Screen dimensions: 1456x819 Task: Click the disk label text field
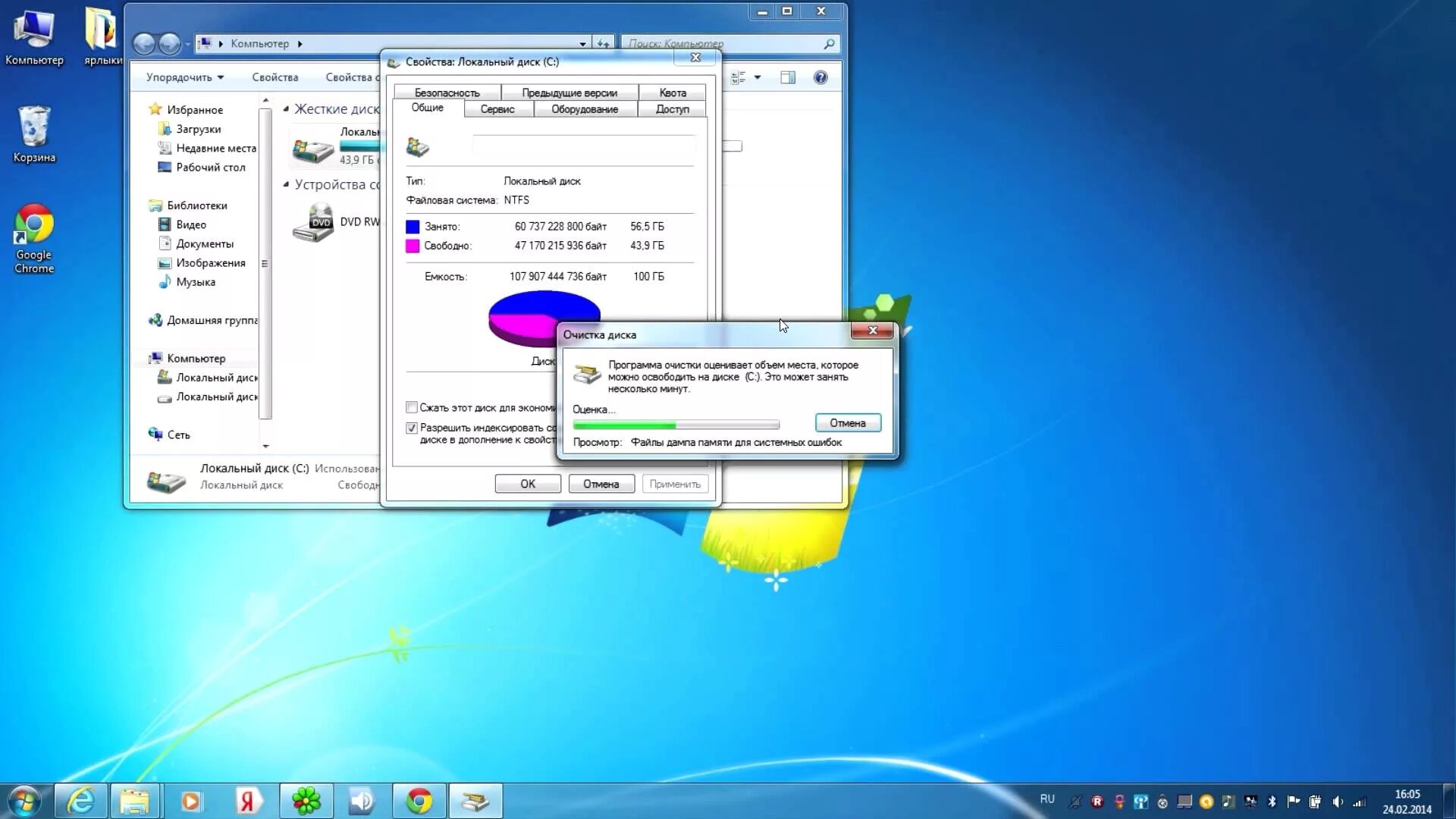(x=583, y=146)
